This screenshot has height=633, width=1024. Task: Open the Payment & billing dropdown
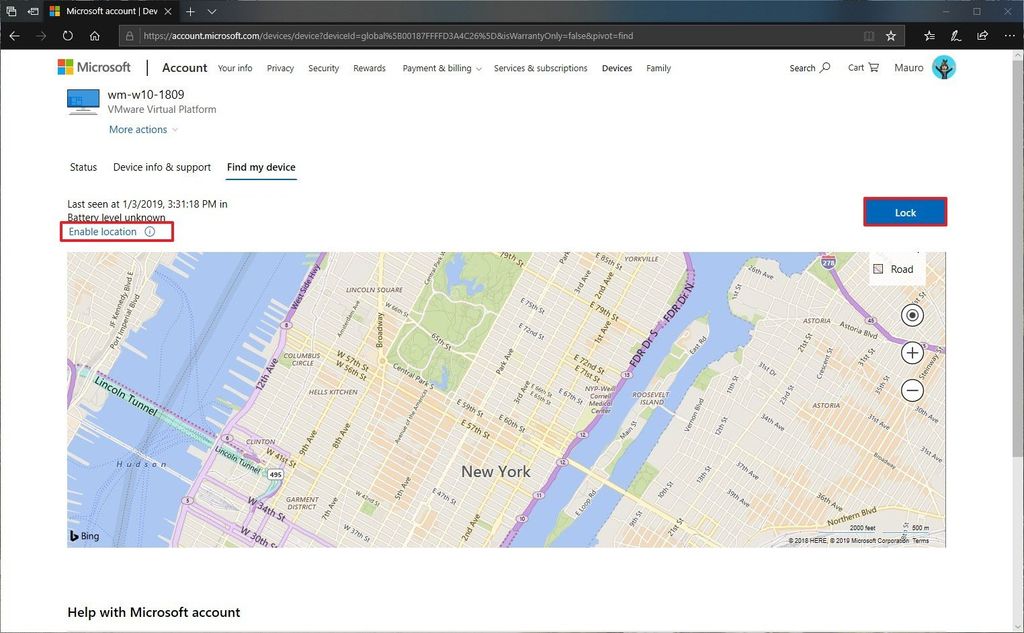(441, 68)
